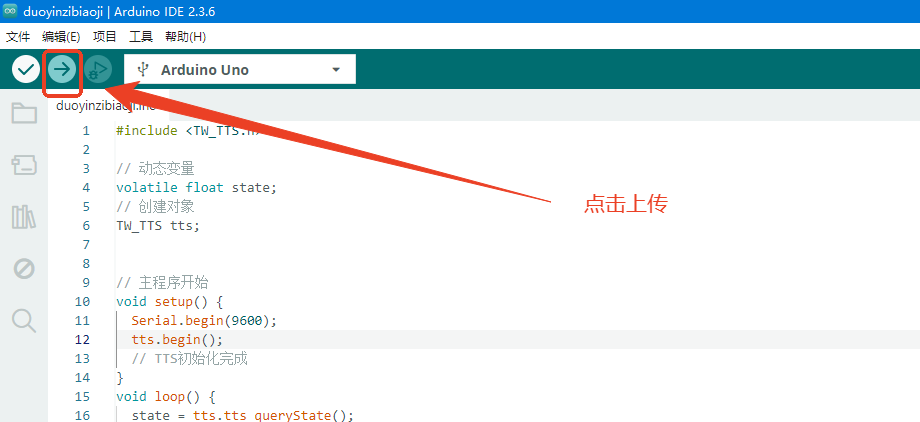Click the line volatile float state;
The height and width of the screenshot is (422, 920).
(196, 187)
